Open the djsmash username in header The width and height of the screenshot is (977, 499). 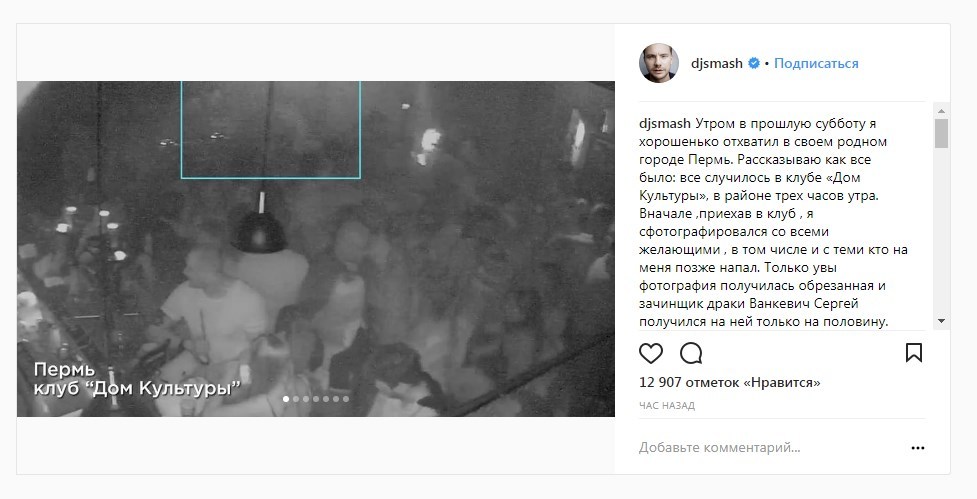coord(717,64)
